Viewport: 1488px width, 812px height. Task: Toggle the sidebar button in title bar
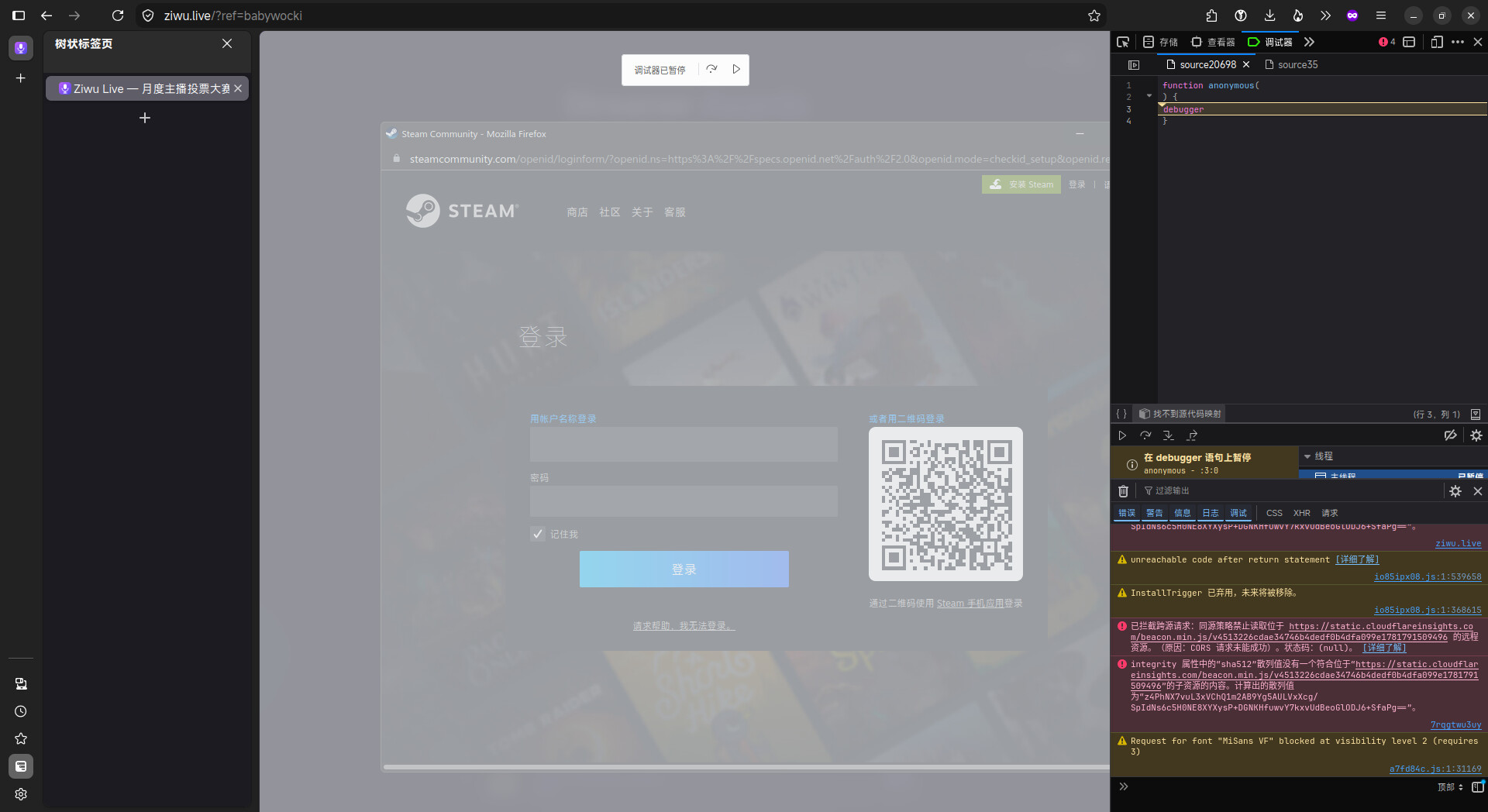click(19, 15)
